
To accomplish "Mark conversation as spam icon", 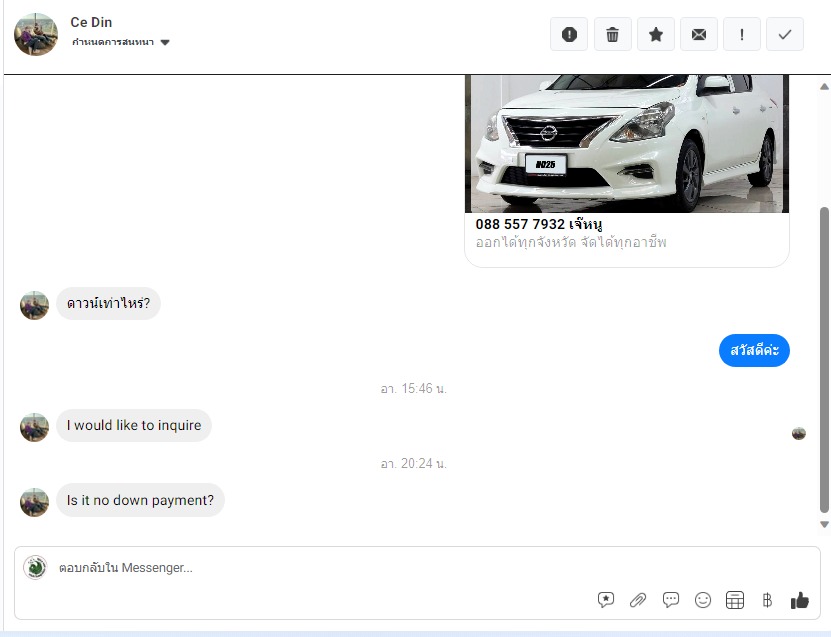I will pos(569,34).
